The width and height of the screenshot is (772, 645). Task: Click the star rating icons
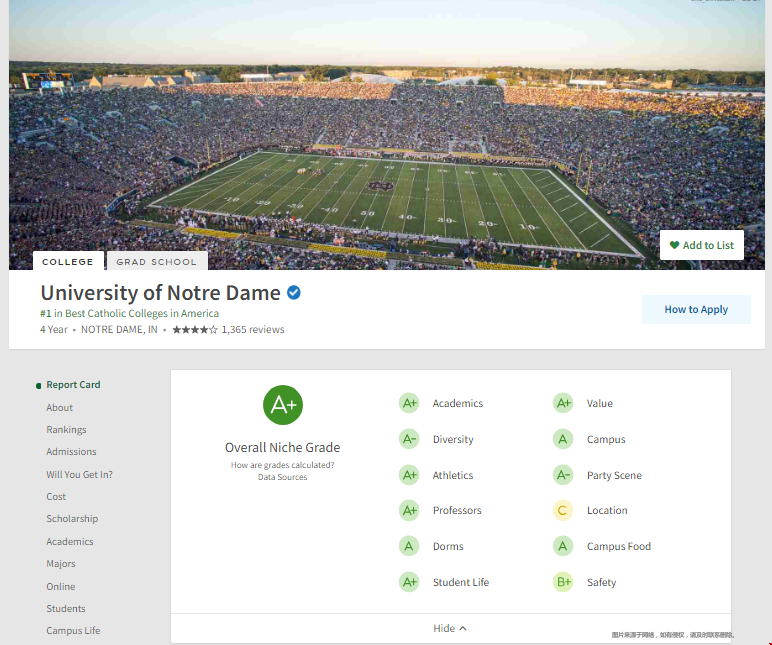point(194,329)
